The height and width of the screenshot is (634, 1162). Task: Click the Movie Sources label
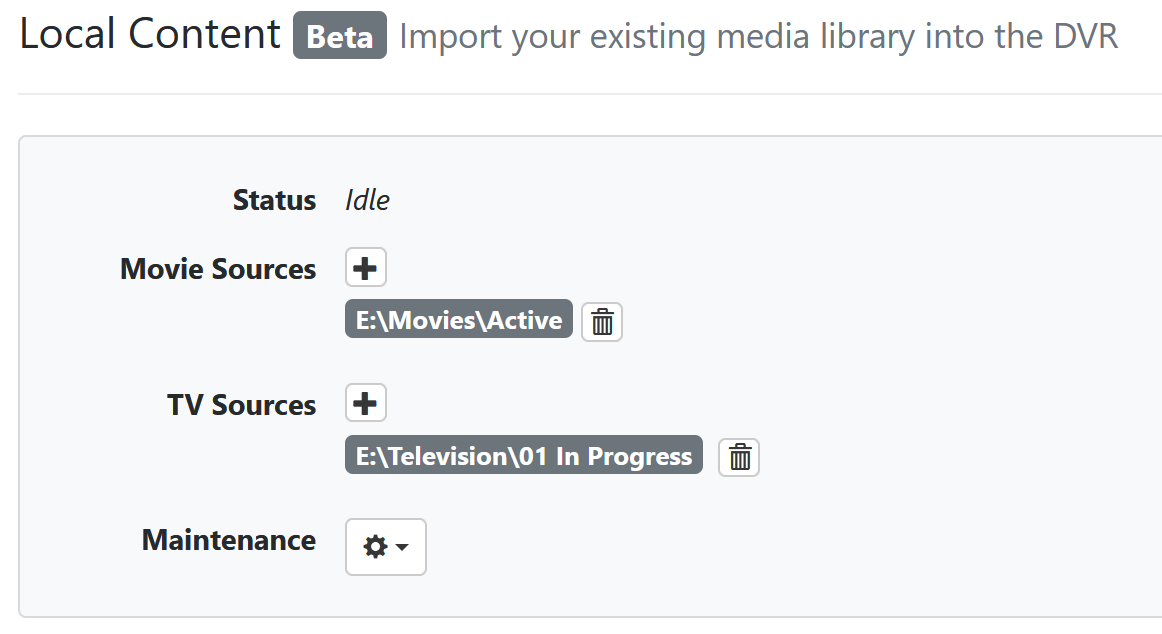(218, 269)
